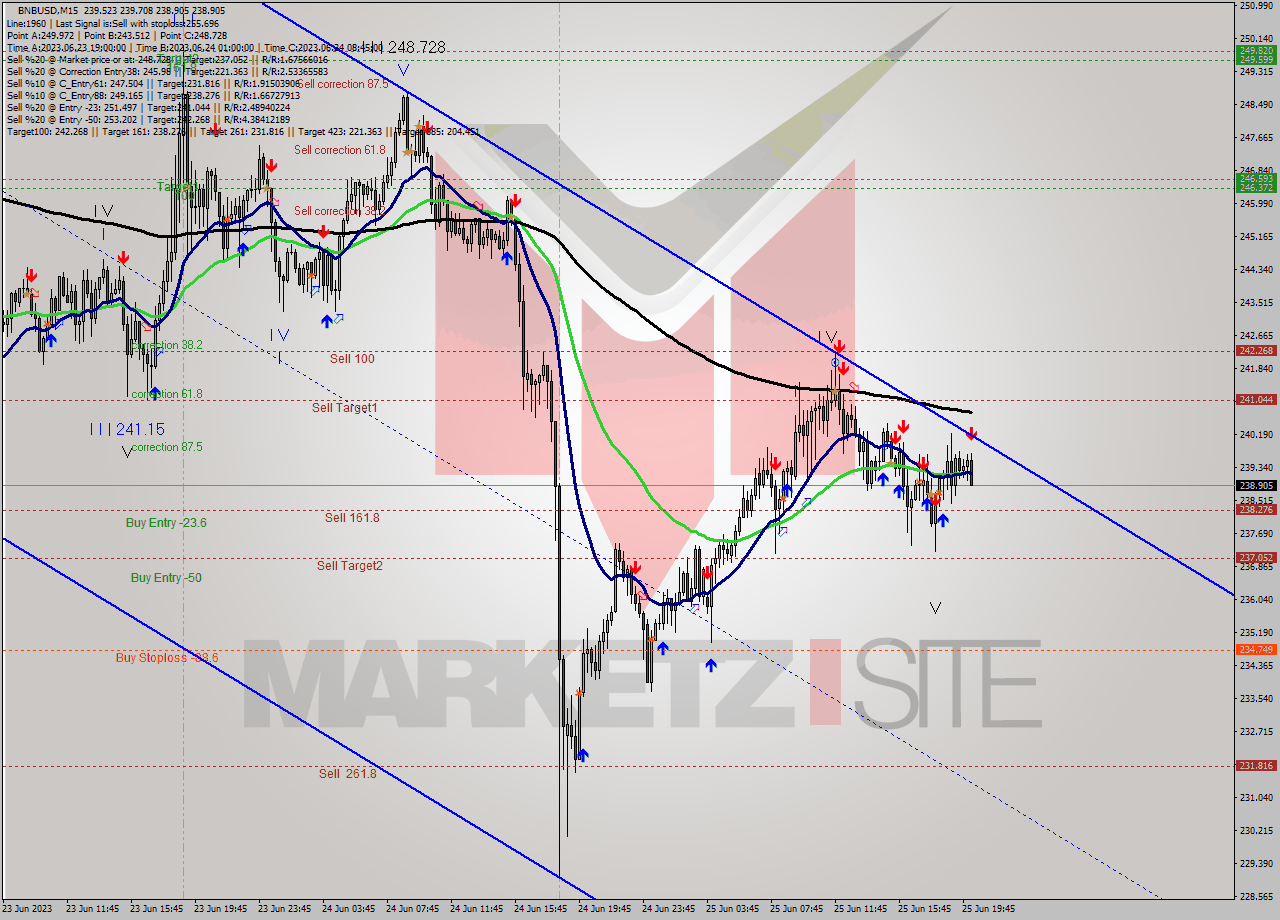Click the '23 Jun 19:45' time label
The width and height of the screenshot is (1280, 920).
coord(221,909)
